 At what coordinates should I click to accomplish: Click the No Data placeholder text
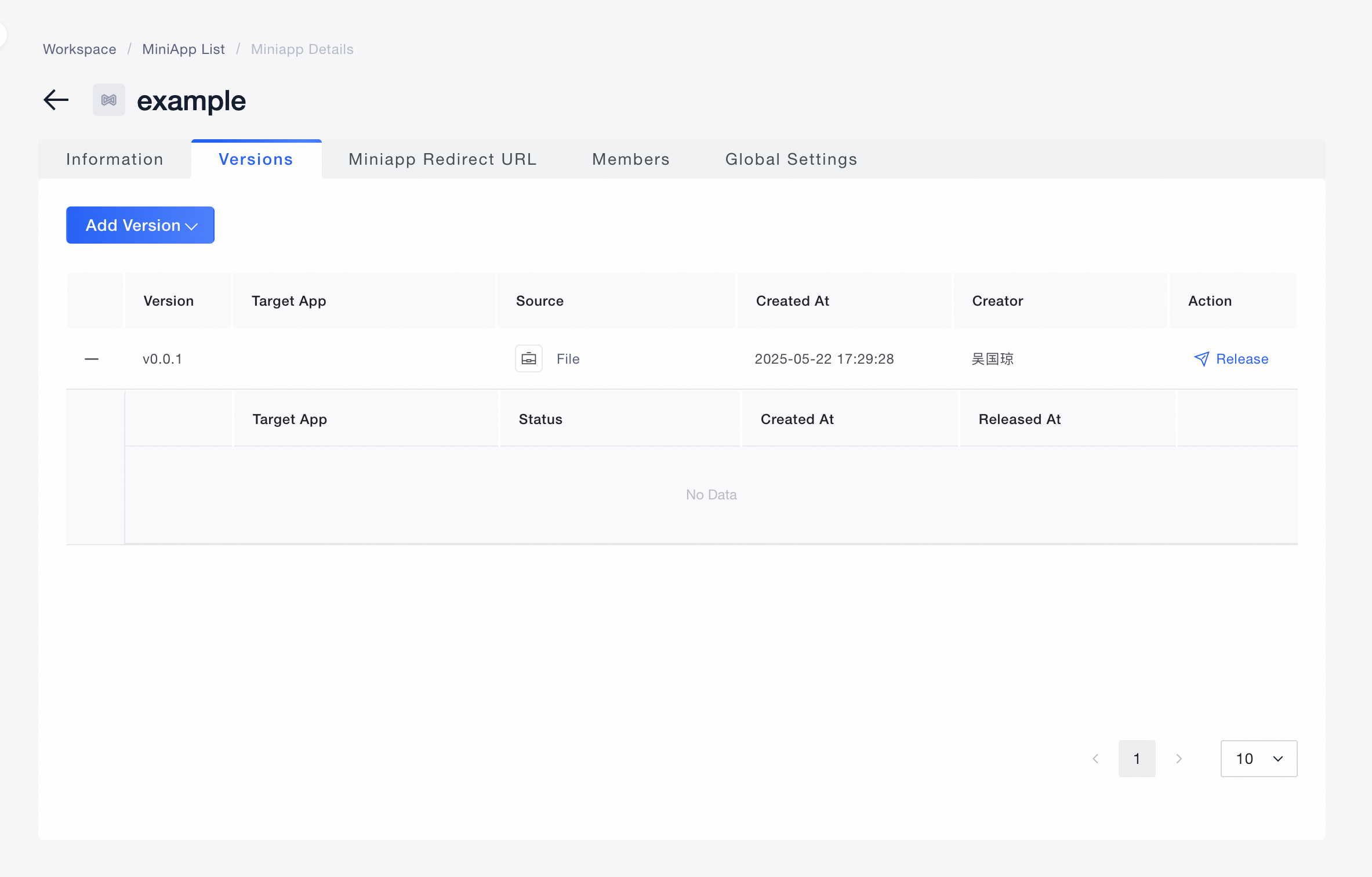click(712, 495)
